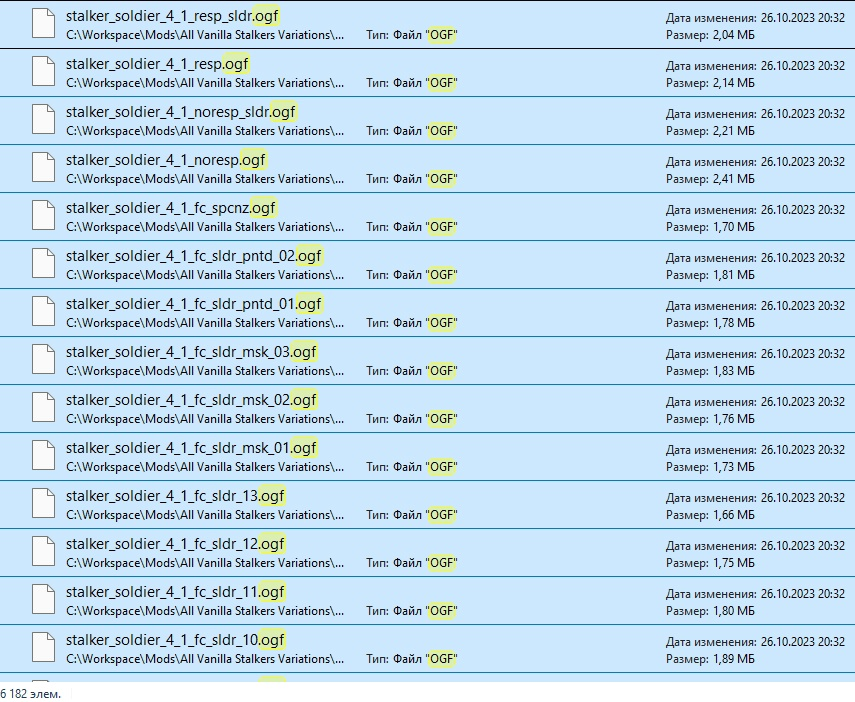Image resolution: width=855 pixels, height=702 pixels.
Task: Select file name stalker_soldier_4_1_fc_sldr_13.ogf
Action: [x=175, y=496]
